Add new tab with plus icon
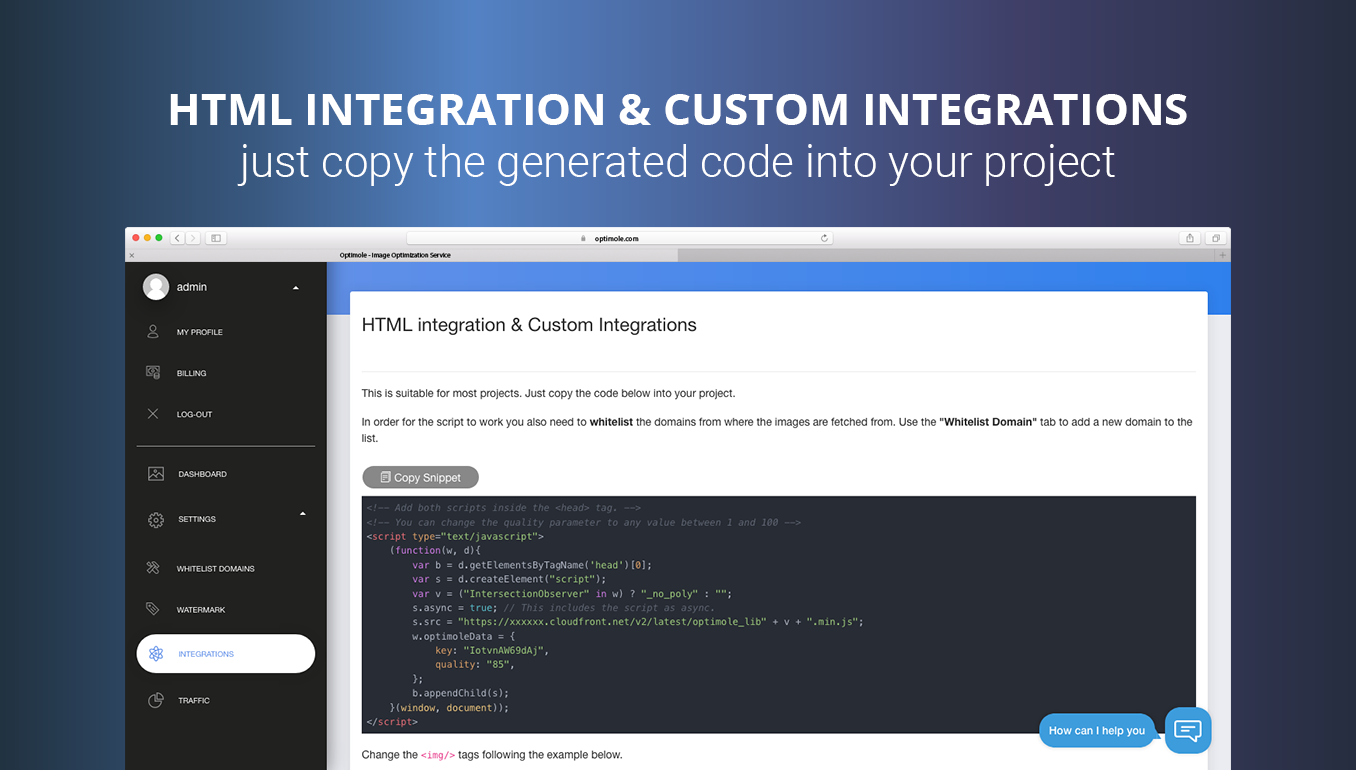 [1222, 255]
